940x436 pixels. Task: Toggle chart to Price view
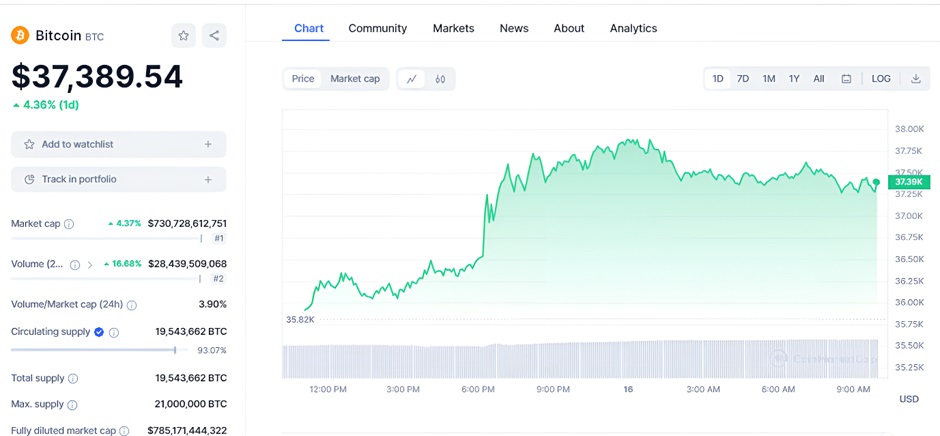[x=303, y=79]
